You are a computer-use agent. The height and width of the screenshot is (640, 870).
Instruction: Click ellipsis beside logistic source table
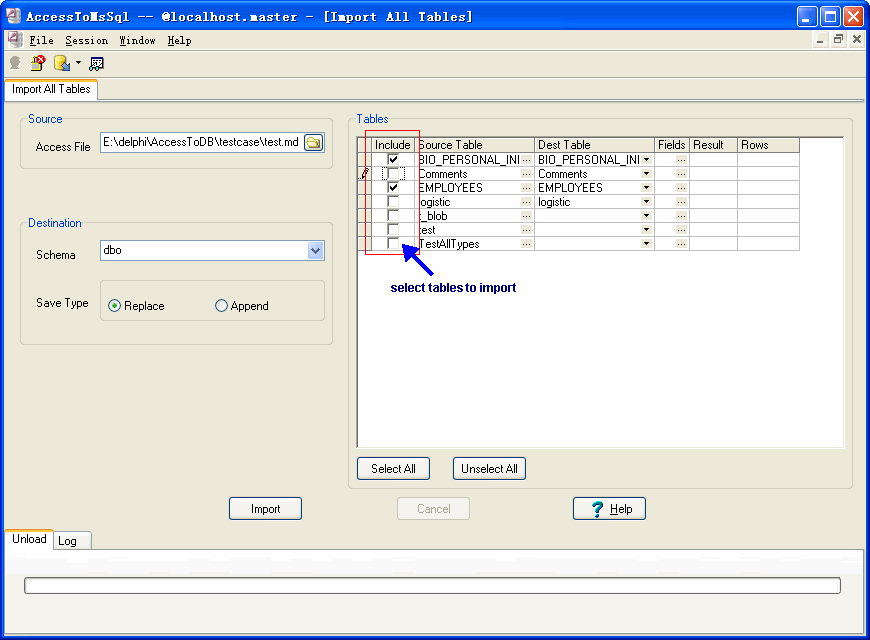tap(526, 202)
